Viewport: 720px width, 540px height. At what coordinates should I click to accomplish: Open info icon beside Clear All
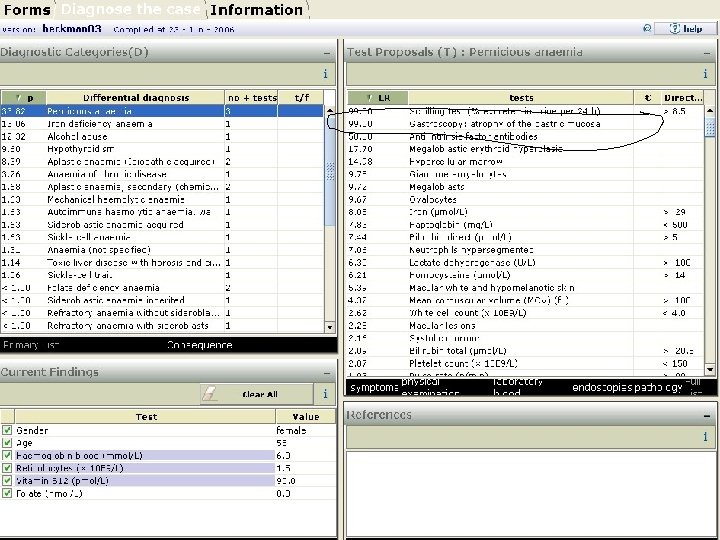(325, 394)
